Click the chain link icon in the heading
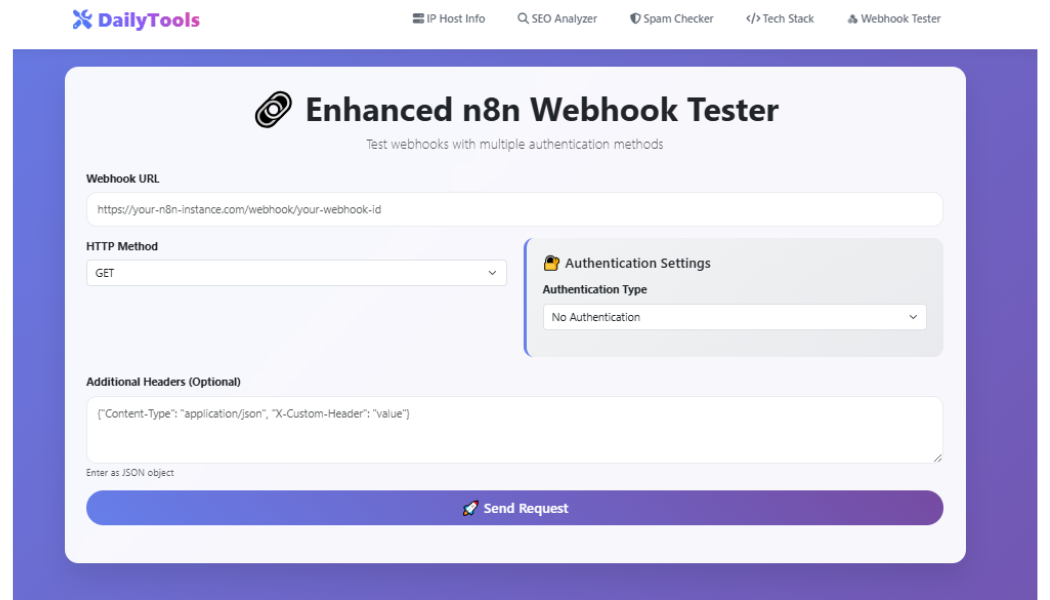The height and width of the screenshot is (600, 1050). point(273,110)
